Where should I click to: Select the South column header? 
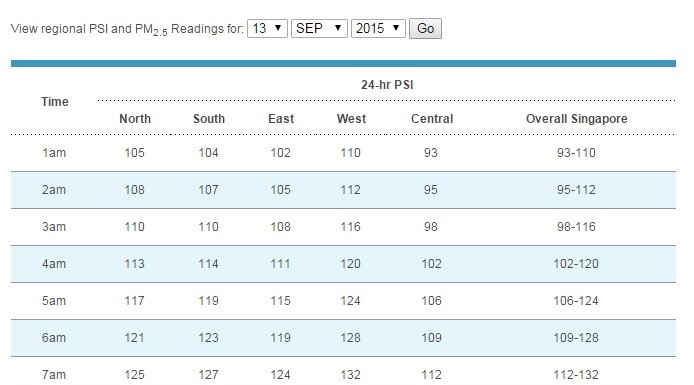[x=209, y=119]
